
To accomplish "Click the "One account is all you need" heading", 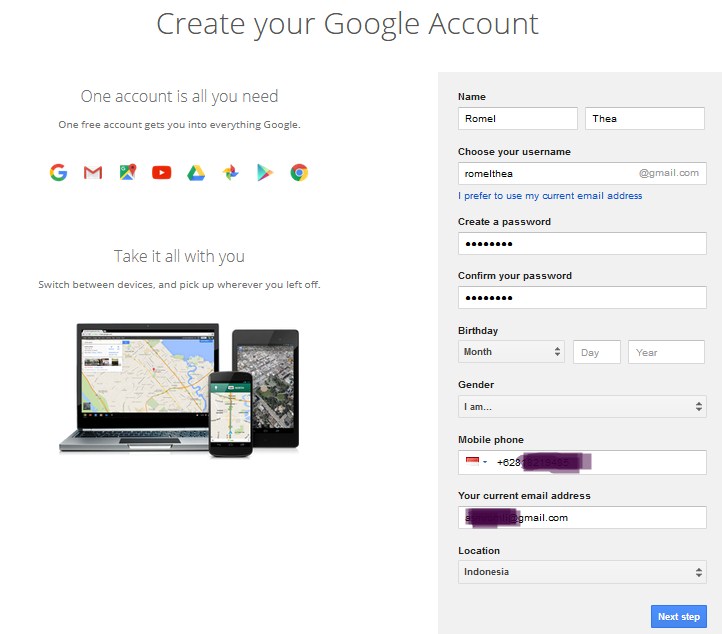I will 179,96.
